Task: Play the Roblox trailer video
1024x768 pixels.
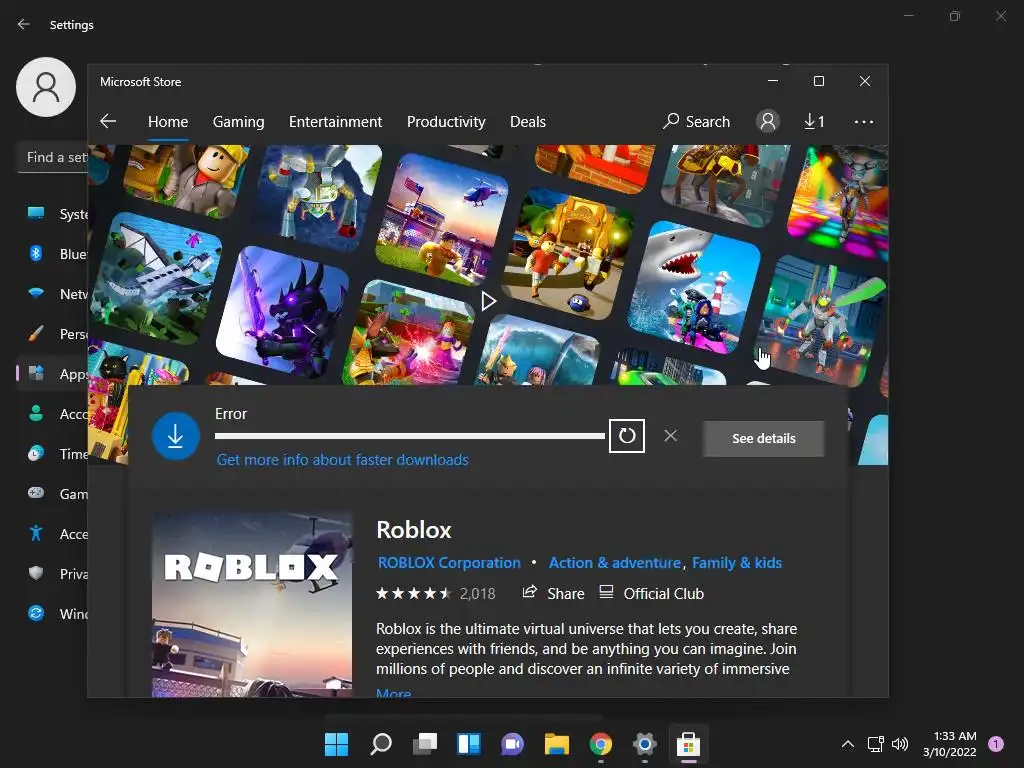Action: pos(488,301)
